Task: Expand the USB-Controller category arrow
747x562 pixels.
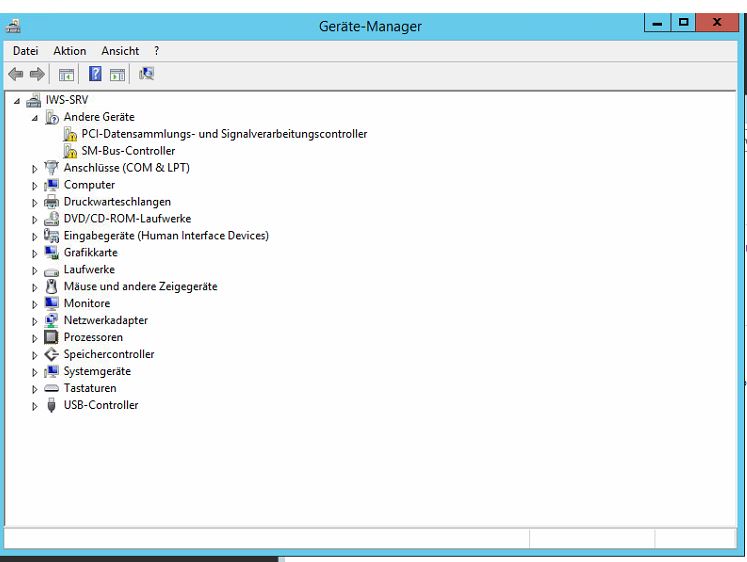Action: (x=35, y=407)
